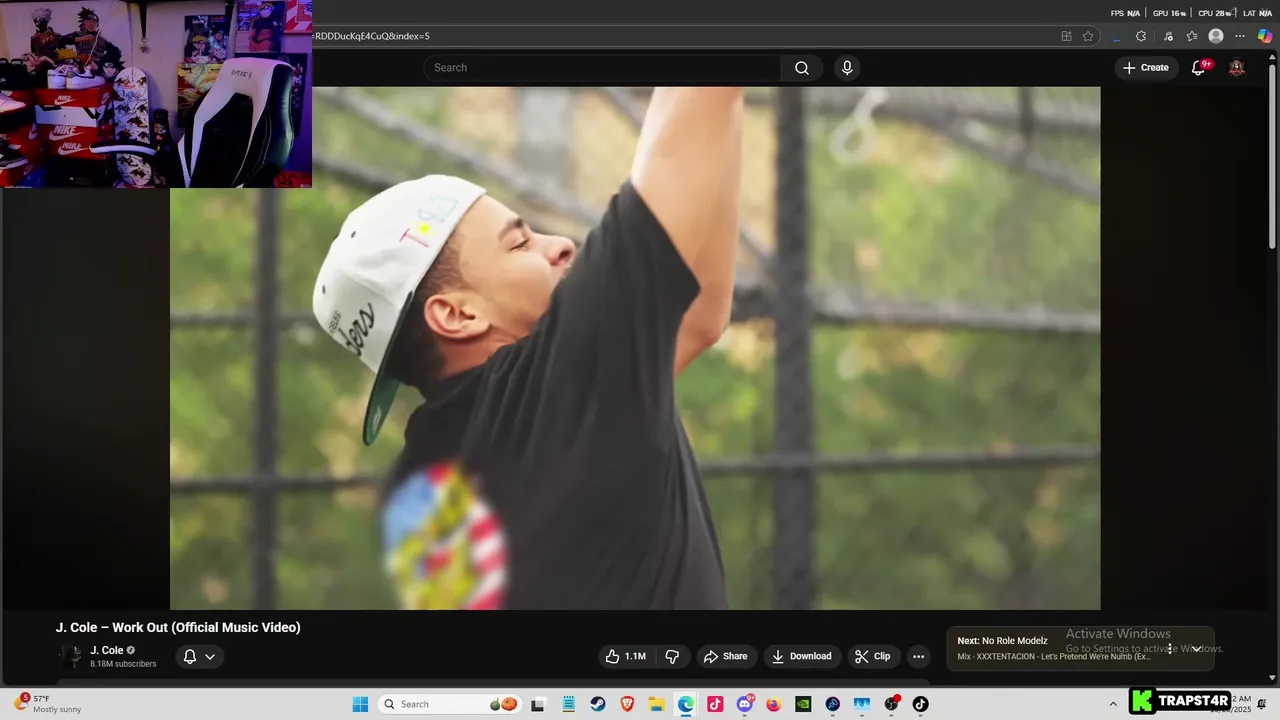Open Firefox from taskbar
The image size is (1280, 720).
coord(774,704)
